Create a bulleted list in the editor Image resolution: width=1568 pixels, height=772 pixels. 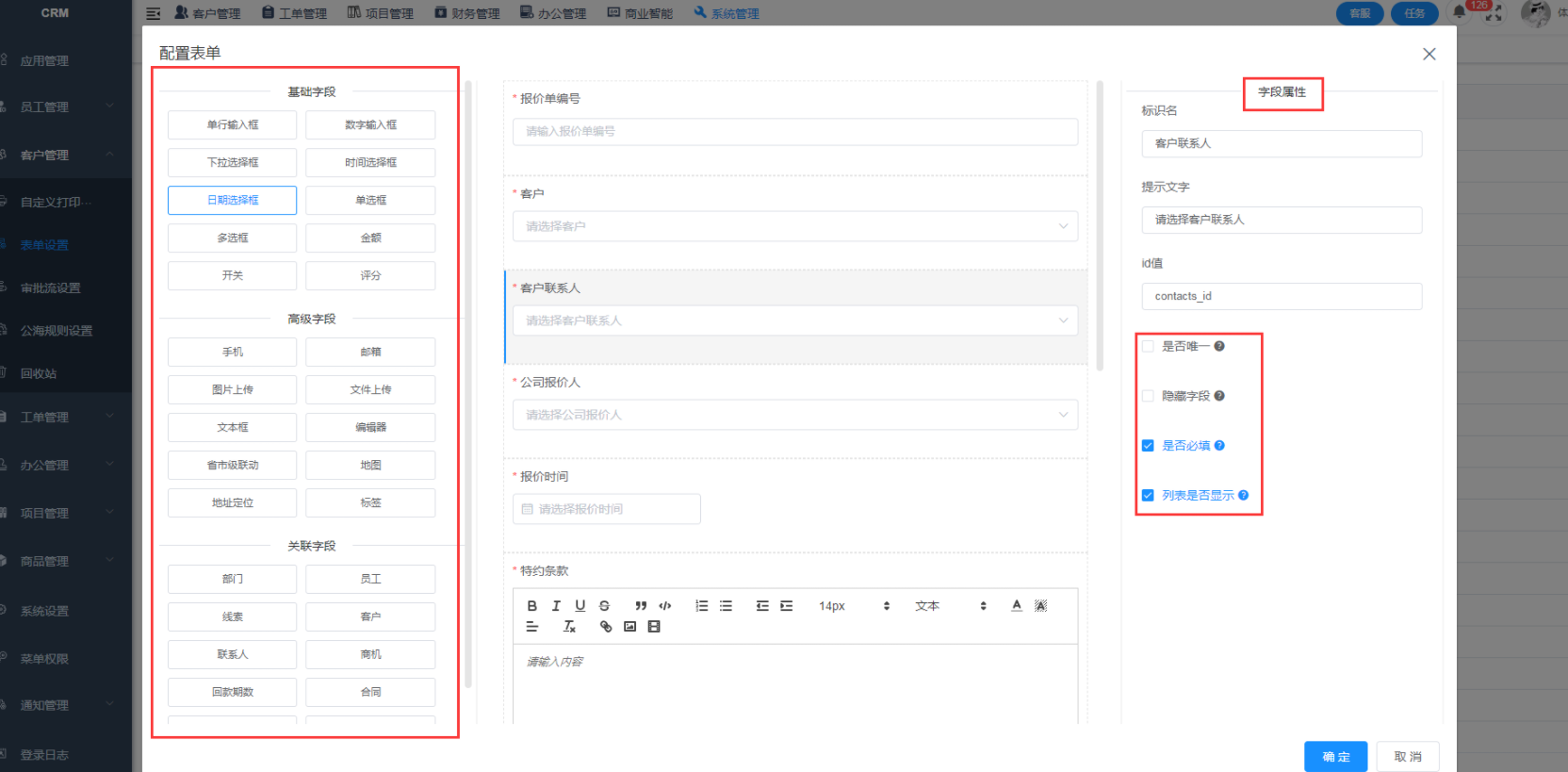coord(726,606)
